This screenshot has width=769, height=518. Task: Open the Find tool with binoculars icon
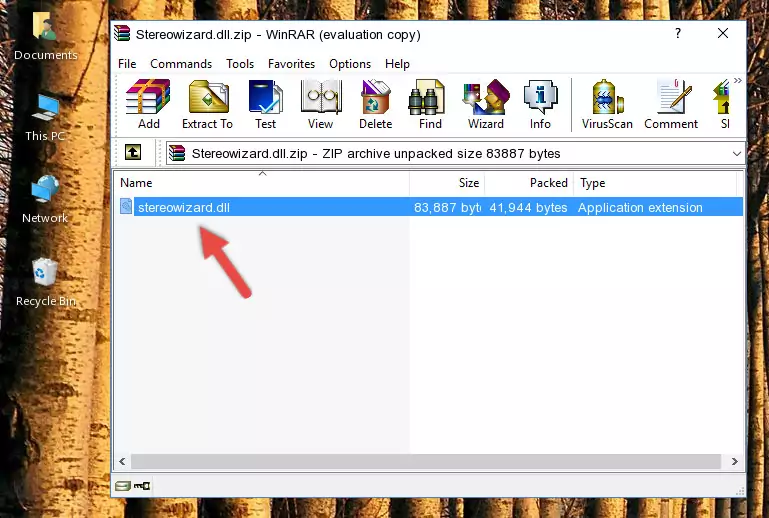tap(430, 104)
